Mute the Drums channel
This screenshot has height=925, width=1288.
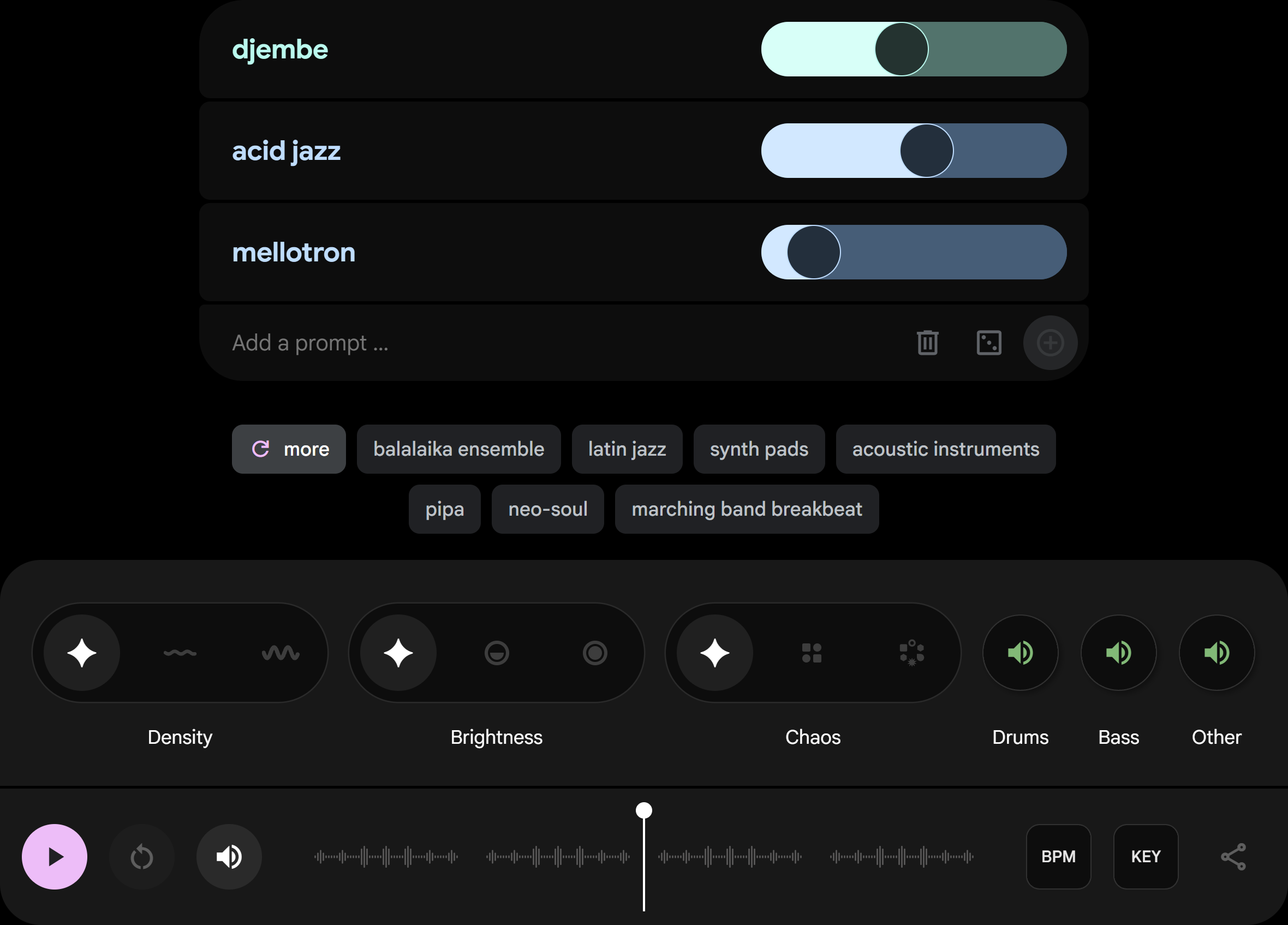coord(1020,653)
